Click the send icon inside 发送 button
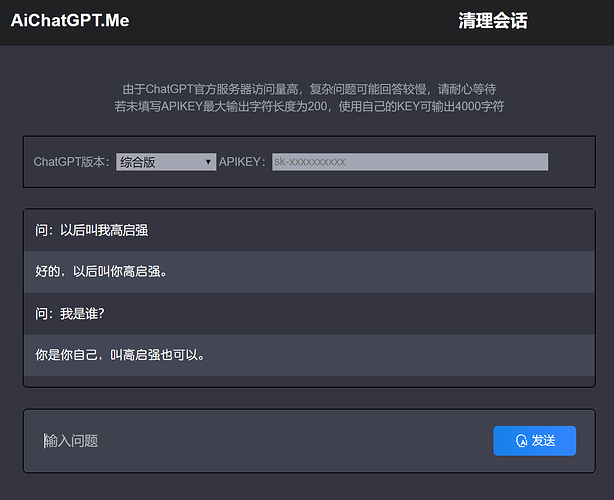Image resolution: width=614 pixels, height=500 pixels. (521, 441)
